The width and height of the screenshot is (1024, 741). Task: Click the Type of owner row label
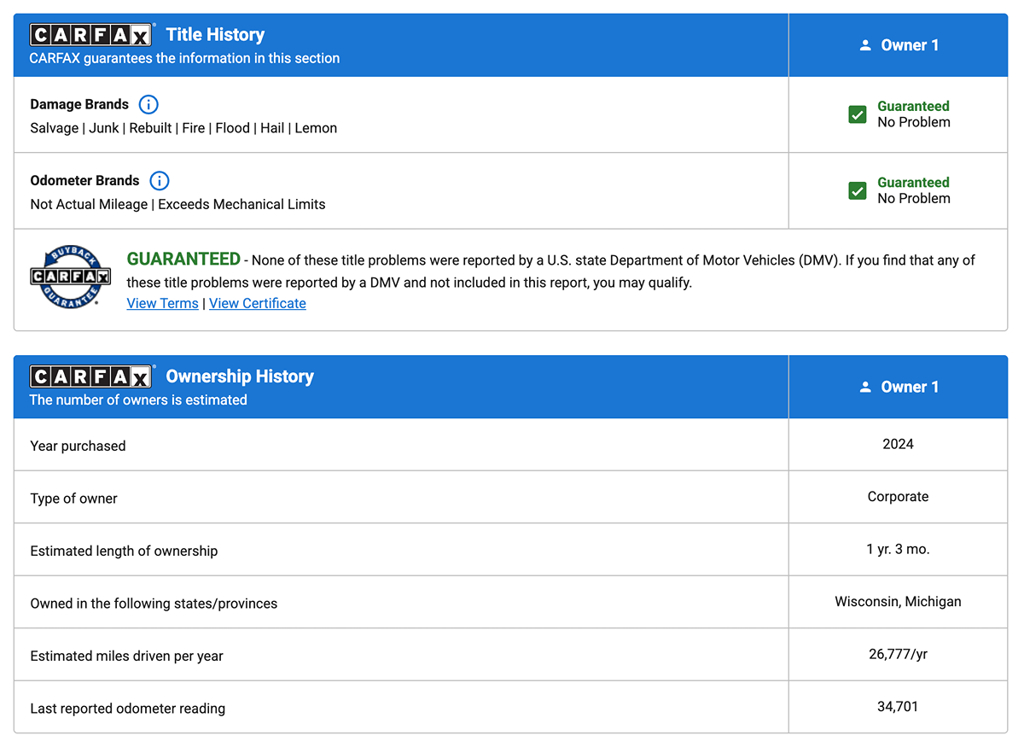74,498
